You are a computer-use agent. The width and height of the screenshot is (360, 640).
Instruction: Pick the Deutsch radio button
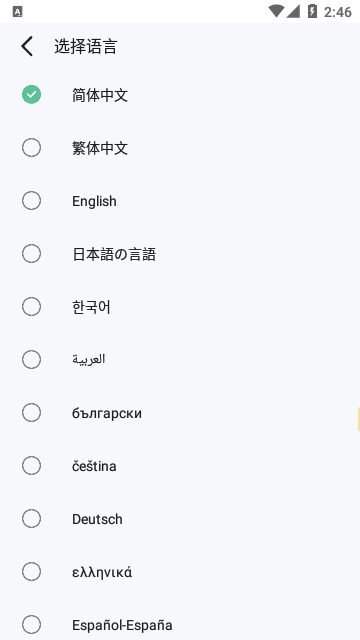coord(31,519)
